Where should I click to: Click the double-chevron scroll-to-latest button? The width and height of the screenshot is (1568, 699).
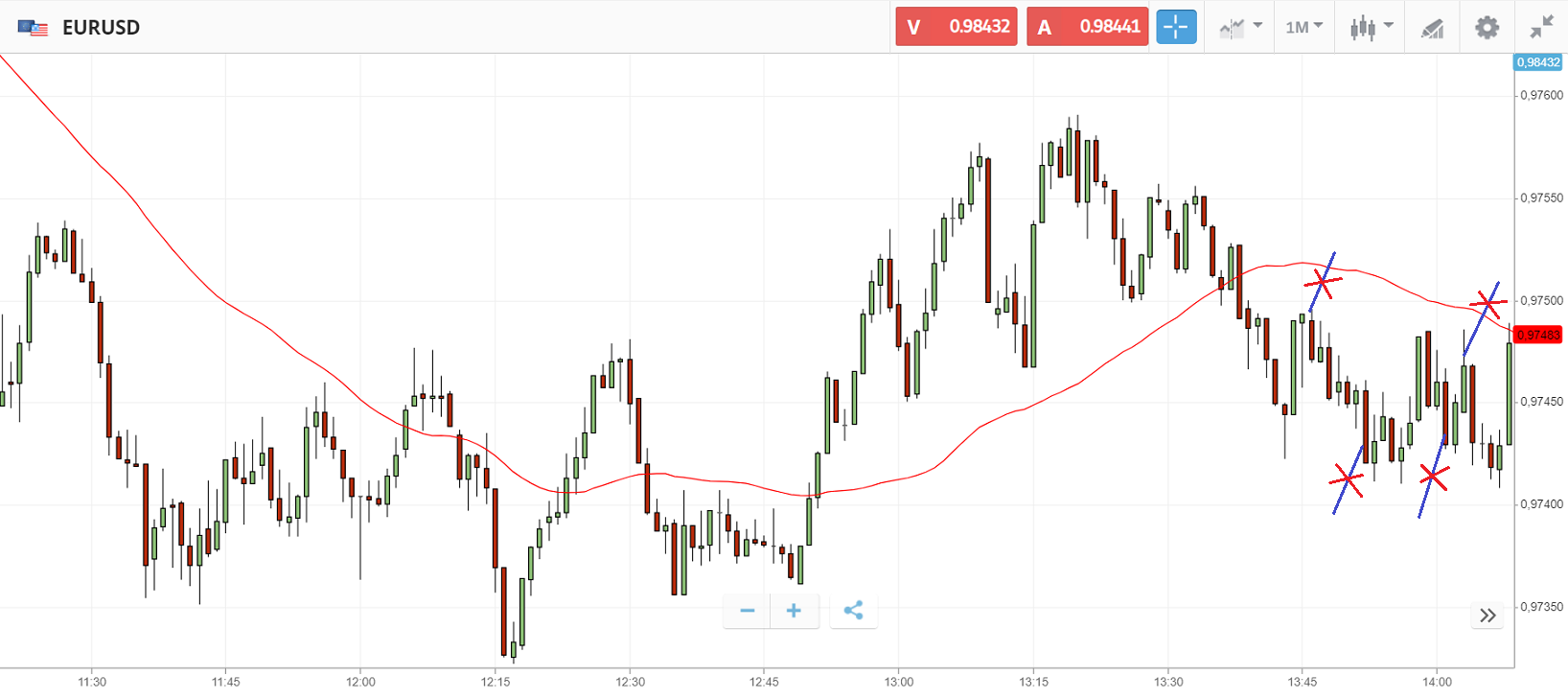(1487, 616)
